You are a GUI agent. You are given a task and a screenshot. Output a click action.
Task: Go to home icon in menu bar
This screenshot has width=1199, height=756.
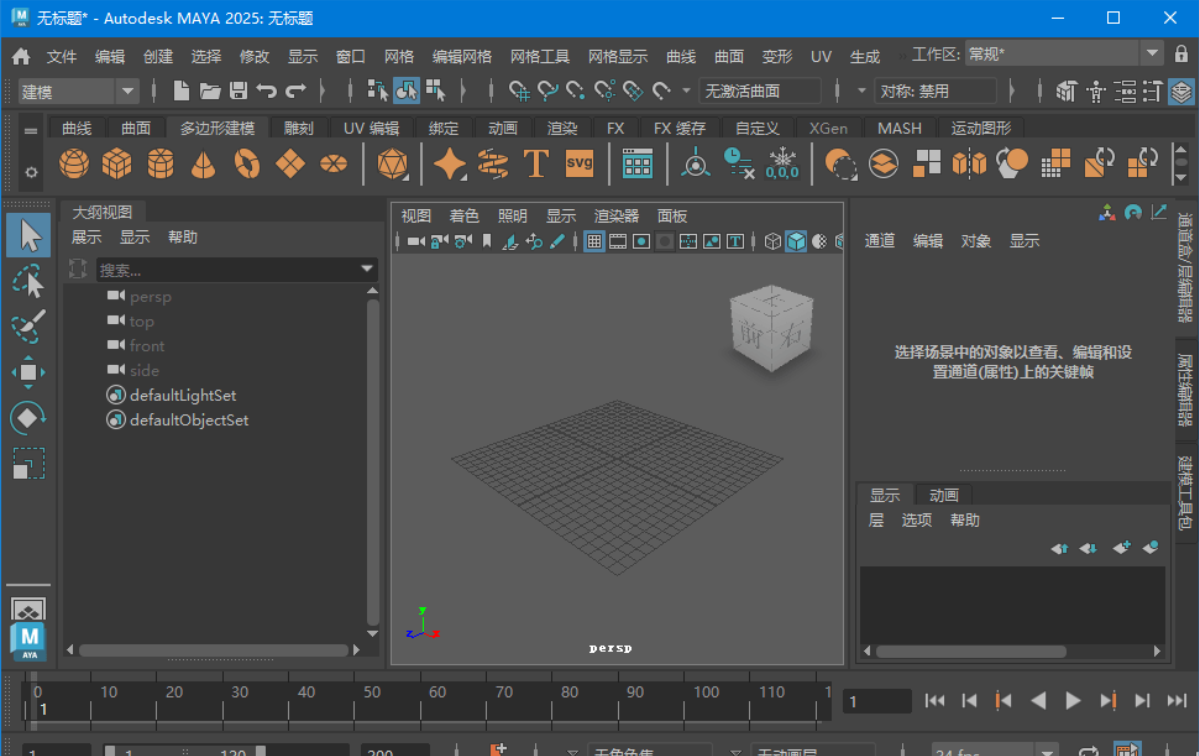click(x=21, y=57)
